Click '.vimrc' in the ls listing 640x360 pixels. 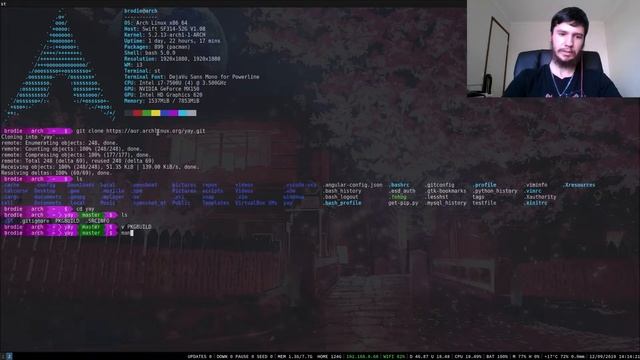[533, 191]
